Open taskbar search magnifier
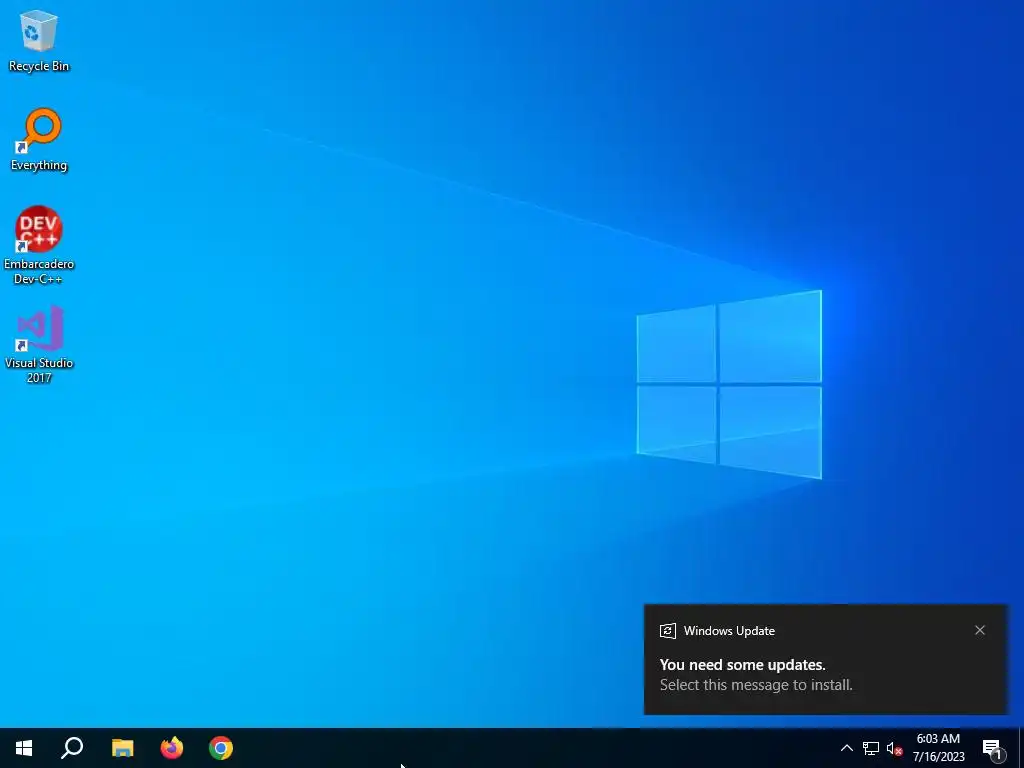 pos(72,748)
